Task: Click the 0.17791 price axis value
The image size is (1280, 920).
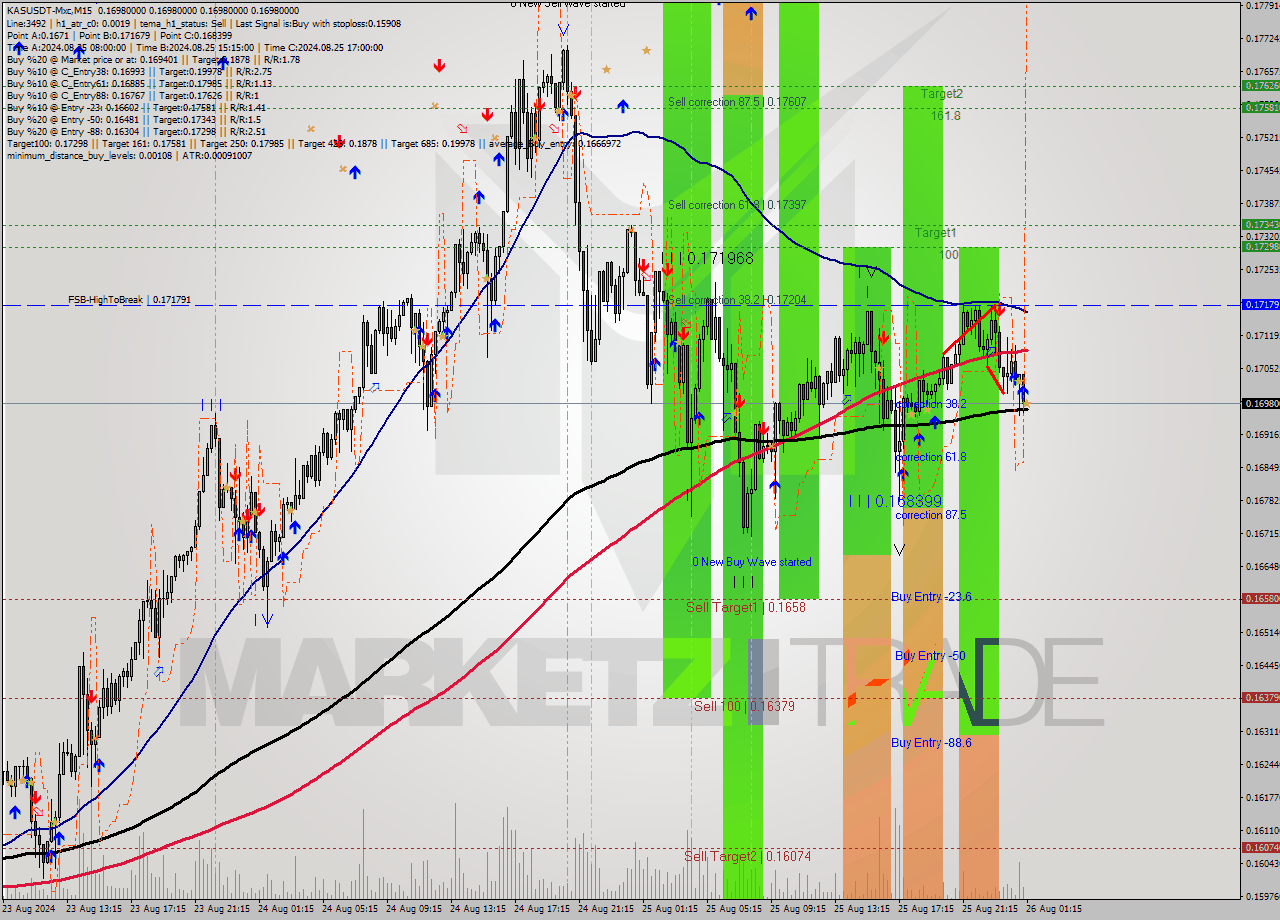Action: [x=1262, y=6]
